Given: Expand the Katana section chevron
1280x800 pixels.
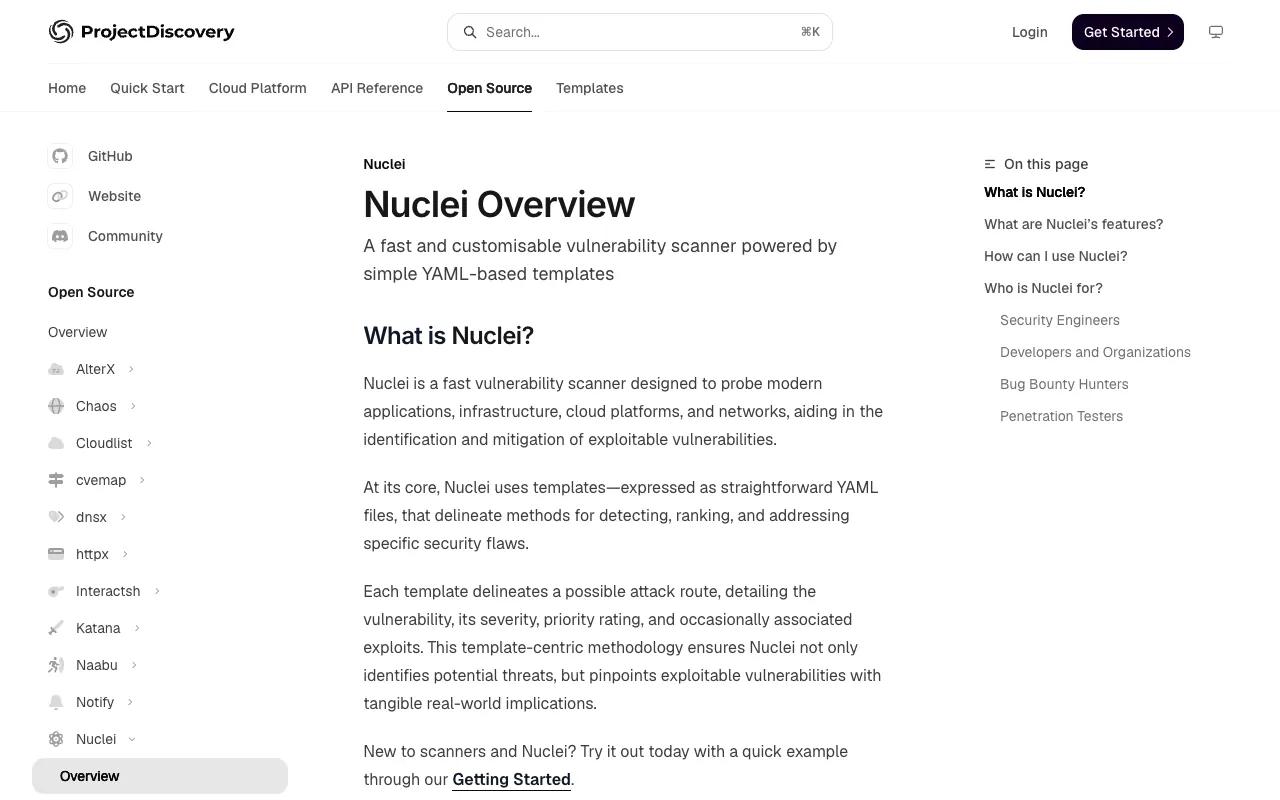Looking at the screenshot, I should point(137,628).
